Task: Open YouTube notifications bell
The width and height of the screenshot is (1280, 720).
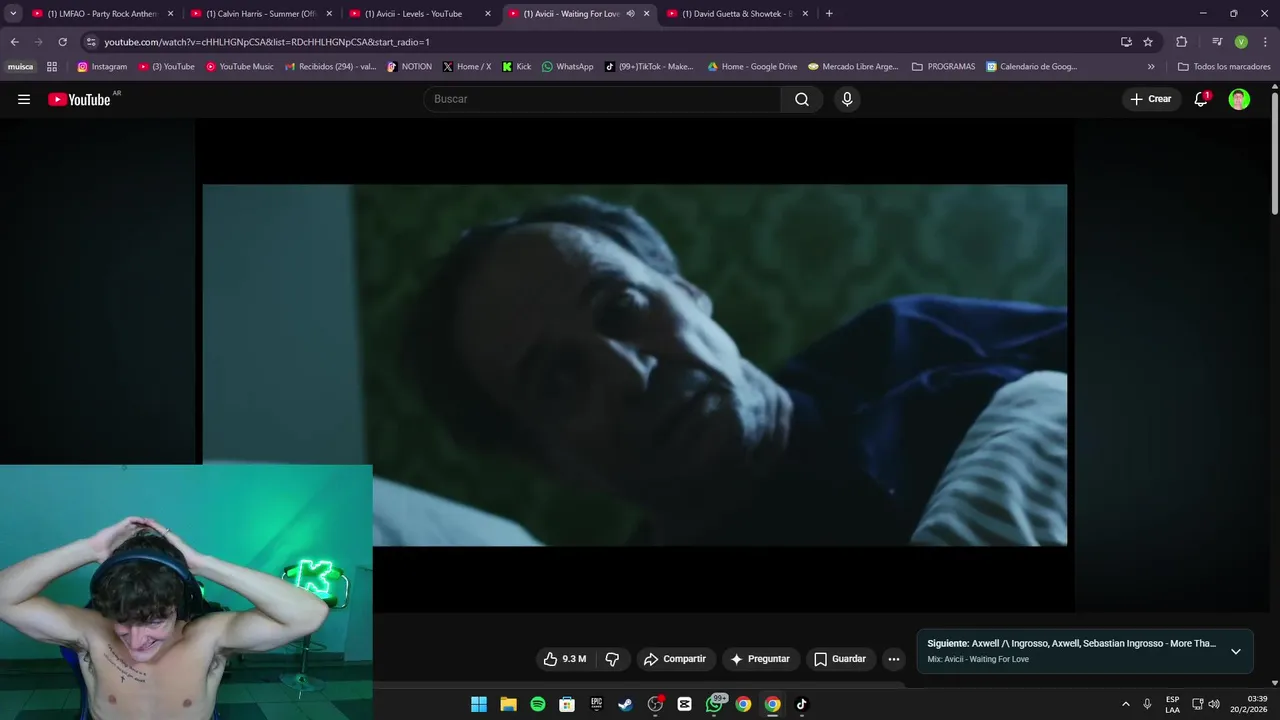Action: [x=1201, y=99]
